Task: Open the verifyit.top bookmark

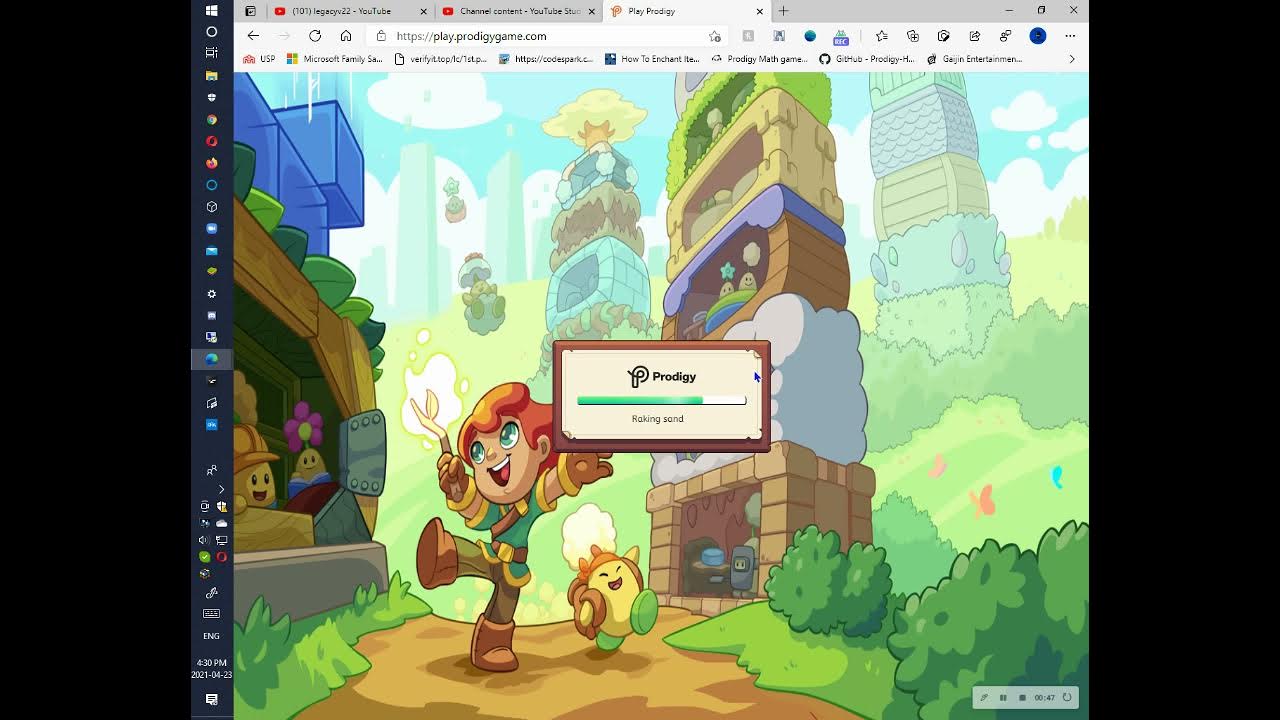Action: (441, 59)
